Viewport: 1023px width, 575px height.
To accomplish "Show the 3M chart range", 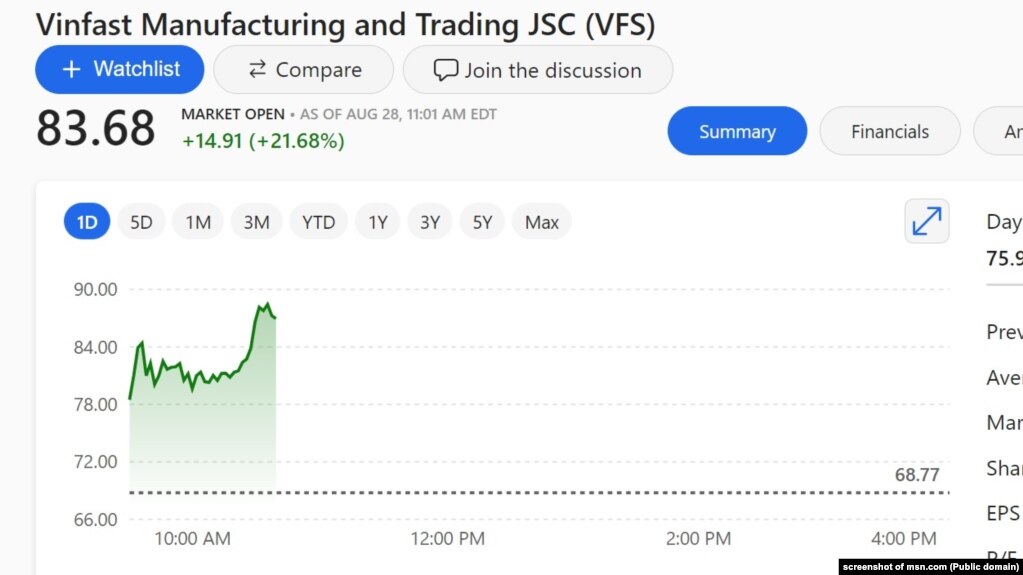I will tap(257, 222).
